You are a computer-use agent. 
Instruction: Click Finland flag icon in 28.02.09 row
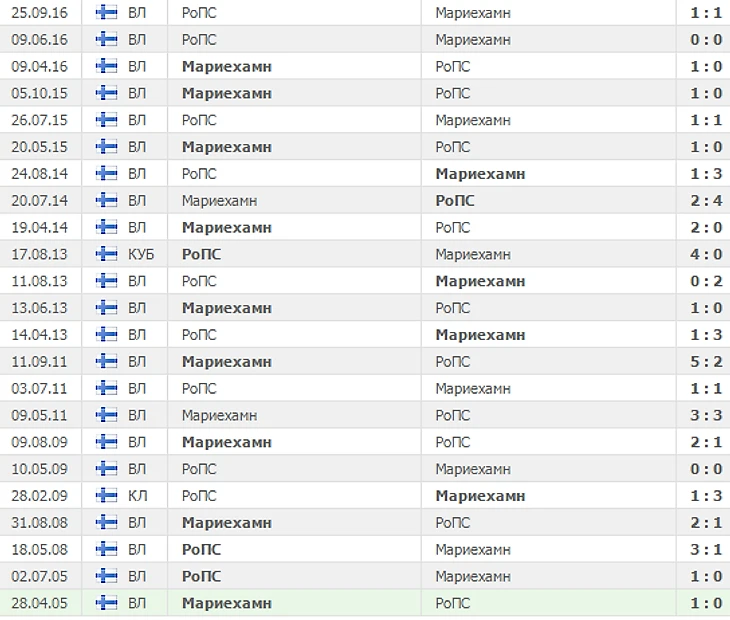click(x=106, y=496)
